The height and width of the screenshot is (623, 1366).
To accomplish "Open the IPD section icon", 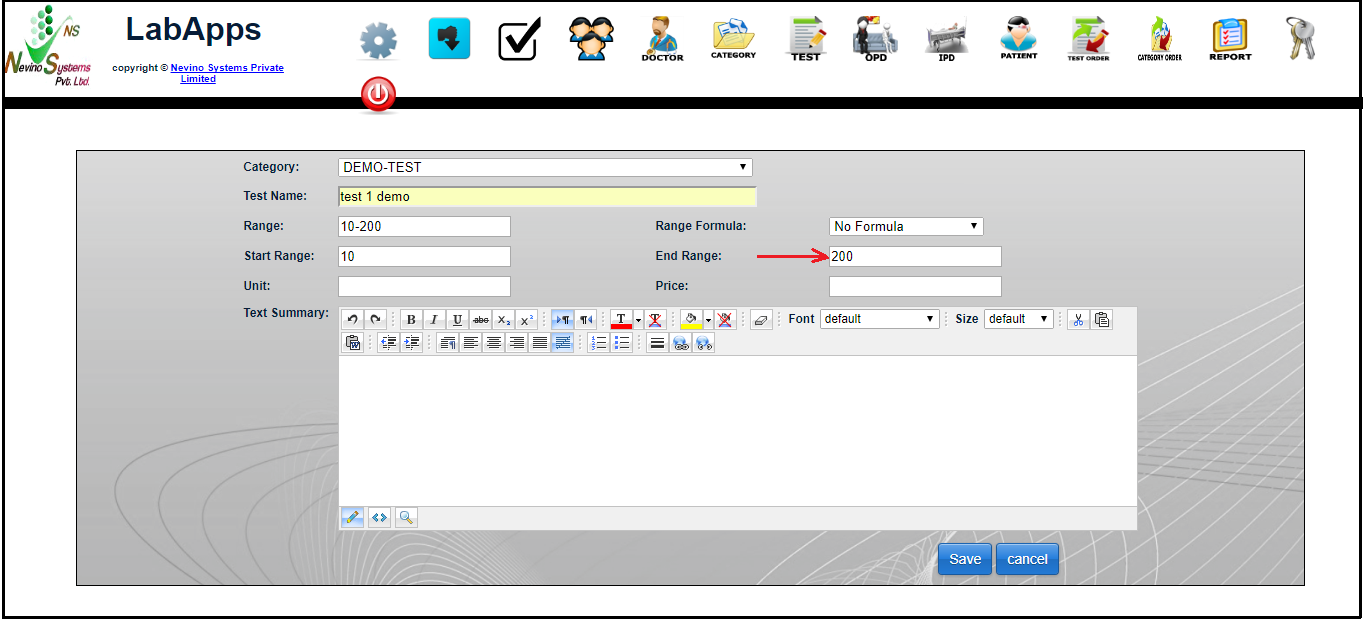I will [946, 39].
